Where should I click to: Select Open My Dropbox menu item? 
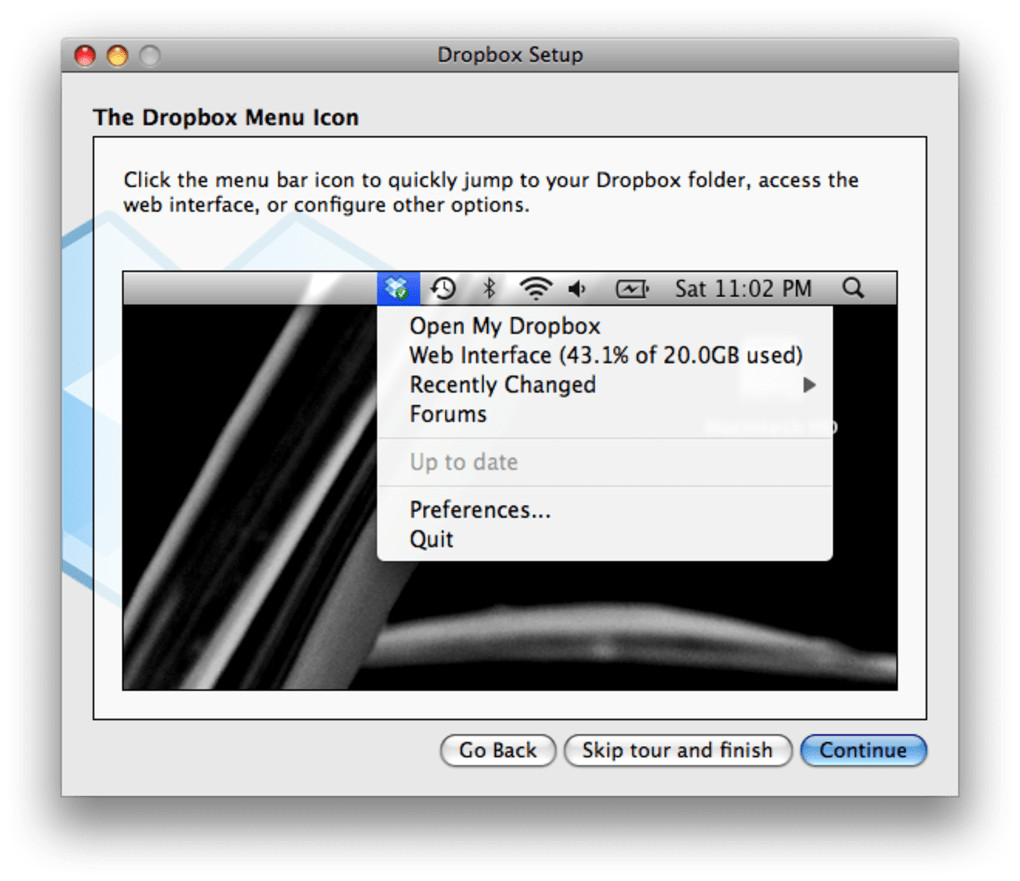605,326
